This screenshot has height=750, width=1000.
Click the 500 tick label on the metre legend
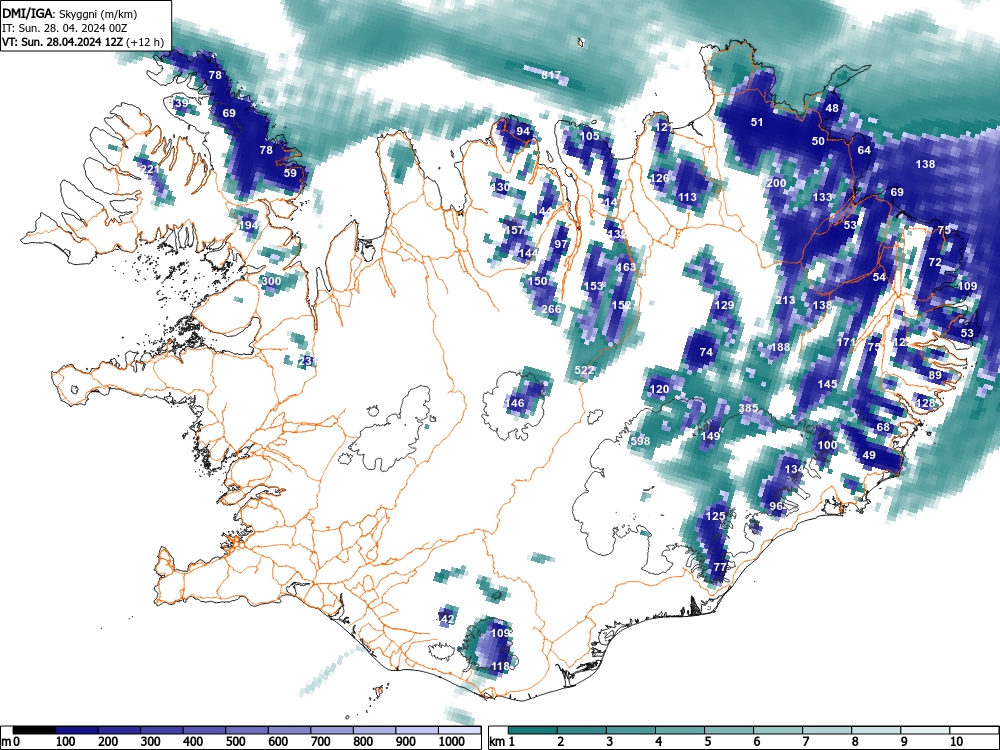point(235,742)
